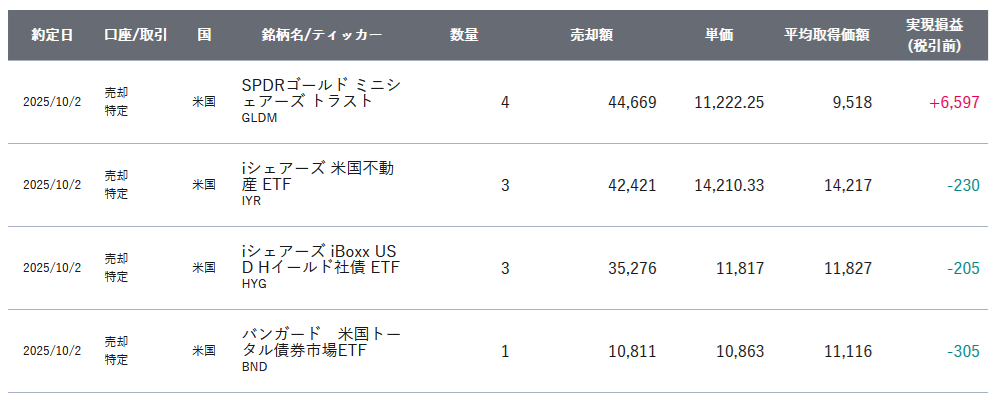Open SPDRゴールド ミニシェアーズ トラスト stock name
994x407 pixels.
[x=321, y=93]
